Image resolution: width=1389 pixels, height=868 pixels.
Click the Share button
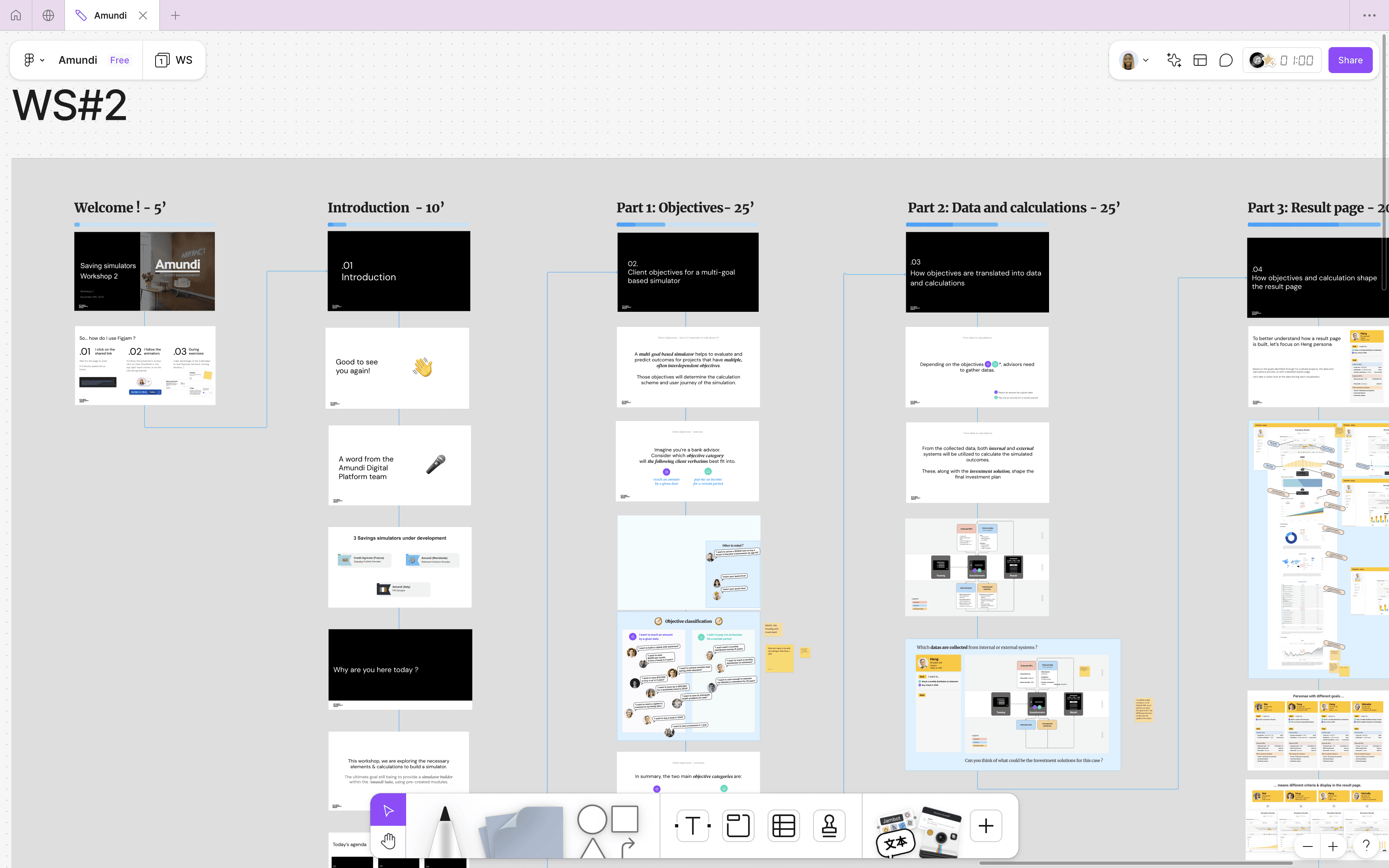pyautogui.click(x=1350, y=60)
